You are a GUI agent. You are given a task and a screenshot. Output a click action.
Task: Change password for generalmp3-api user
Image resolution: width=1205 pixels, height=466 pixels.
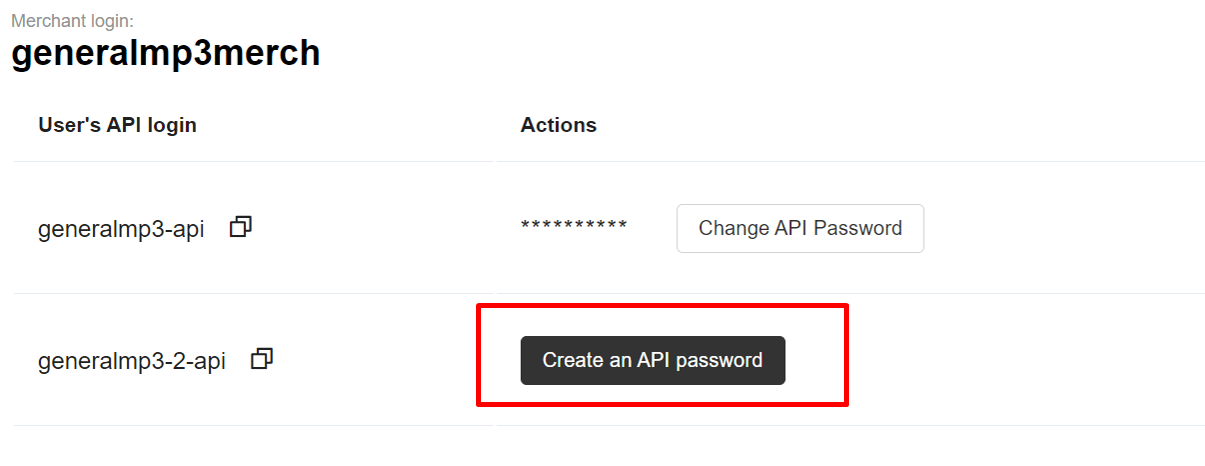coord(800,228)
